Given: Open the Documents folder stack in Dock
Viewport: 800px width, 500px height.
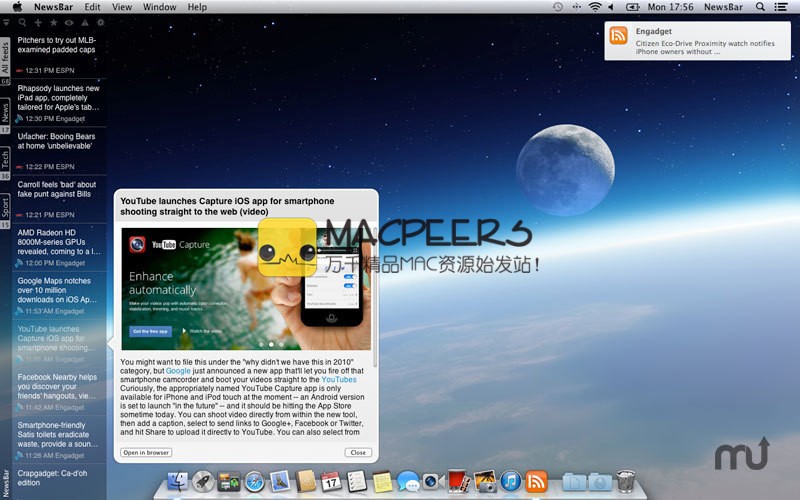Looking at the screenshot, I should point(574,481).
